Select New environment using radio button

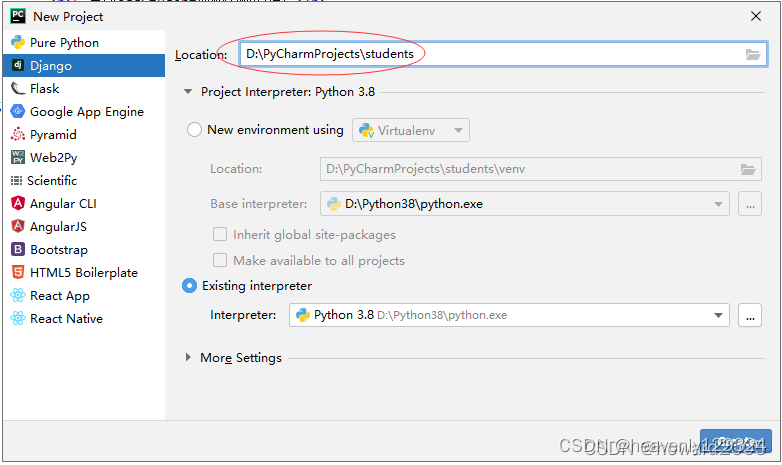coord(194,130)
